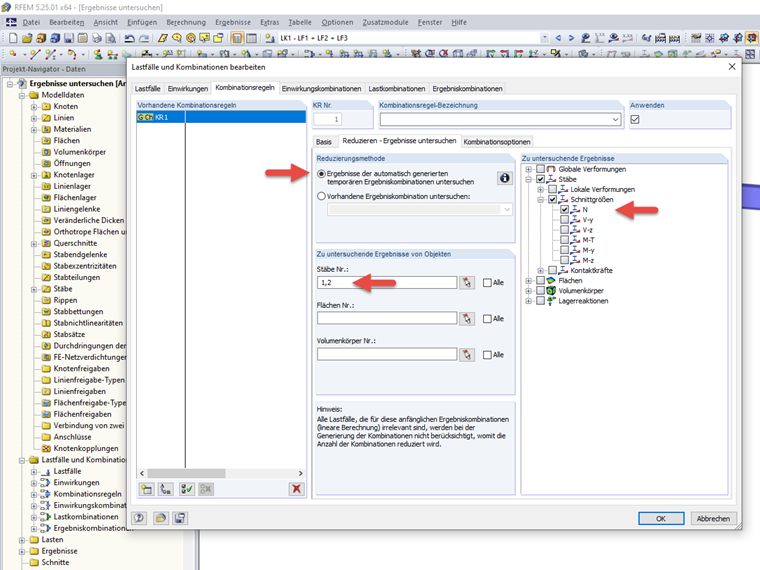Toggle project navigator panel icon in toolbar
The width and height of the screenshot is (760, 570).
[x=237, y=38]
